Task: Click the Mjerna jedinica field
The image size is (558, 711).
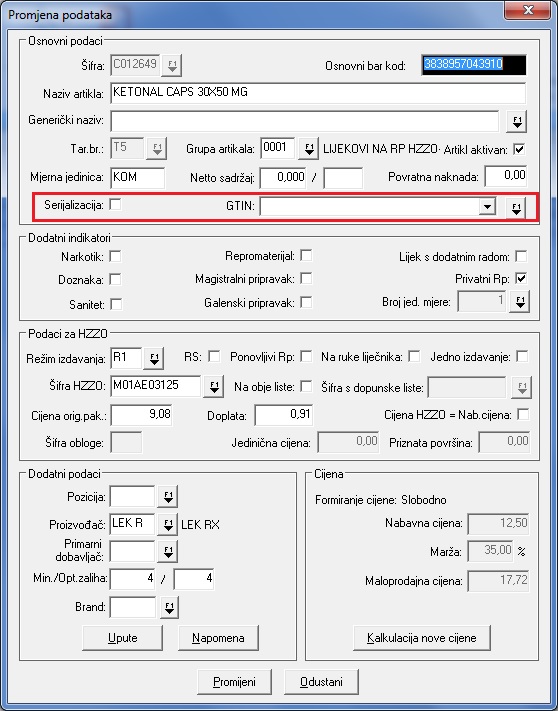Action: tap(138, 177)
